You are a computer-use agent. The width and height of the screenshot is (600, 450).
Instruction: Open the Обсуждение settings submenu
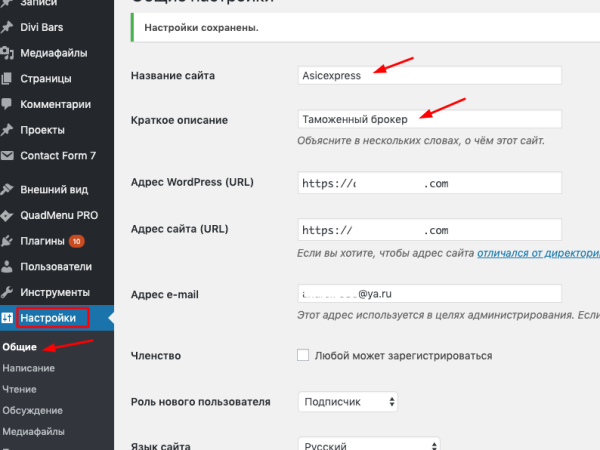(x=32, y=410)
